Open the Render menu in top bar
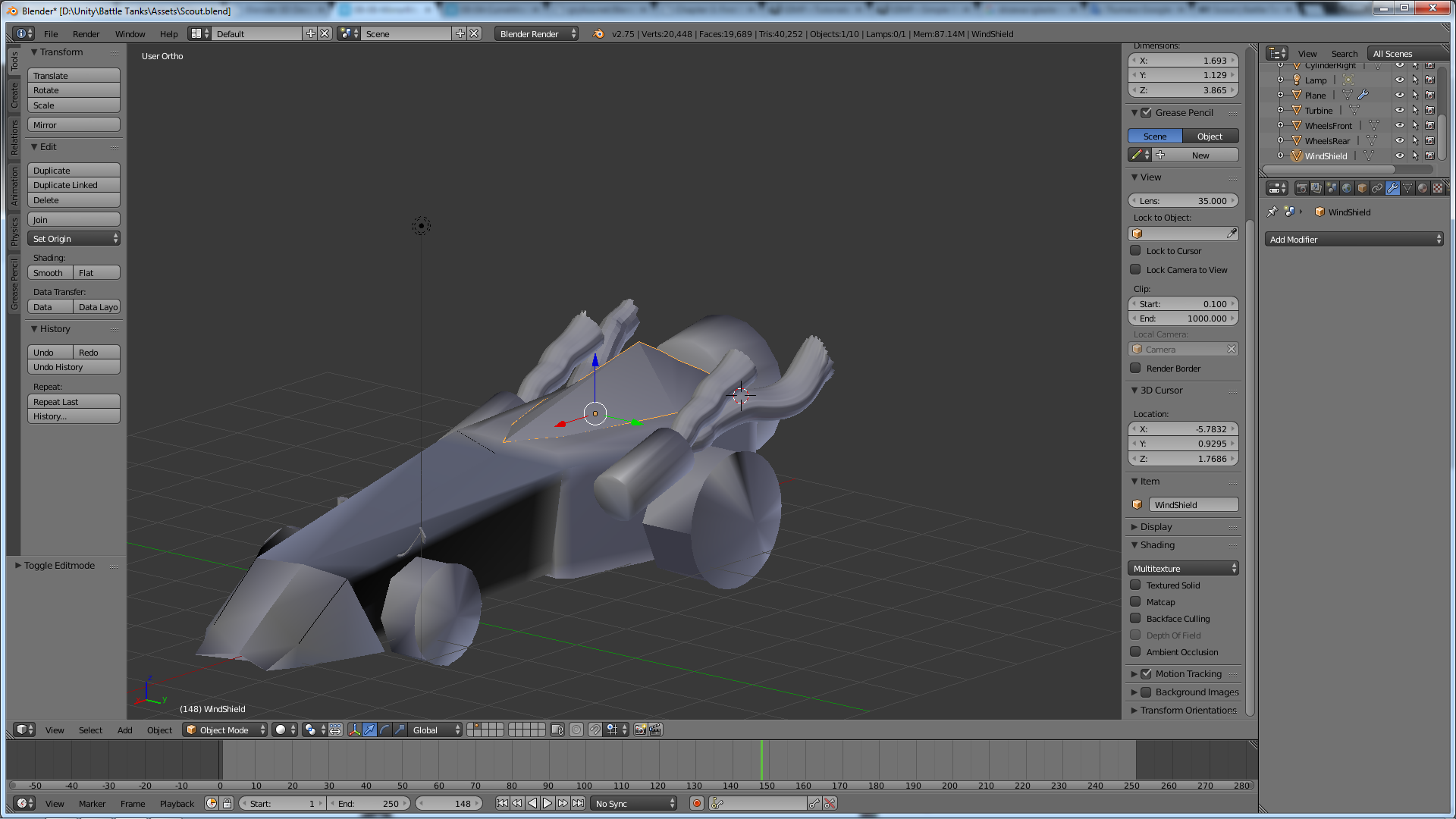1456x819 pixels. coord(86,34)
